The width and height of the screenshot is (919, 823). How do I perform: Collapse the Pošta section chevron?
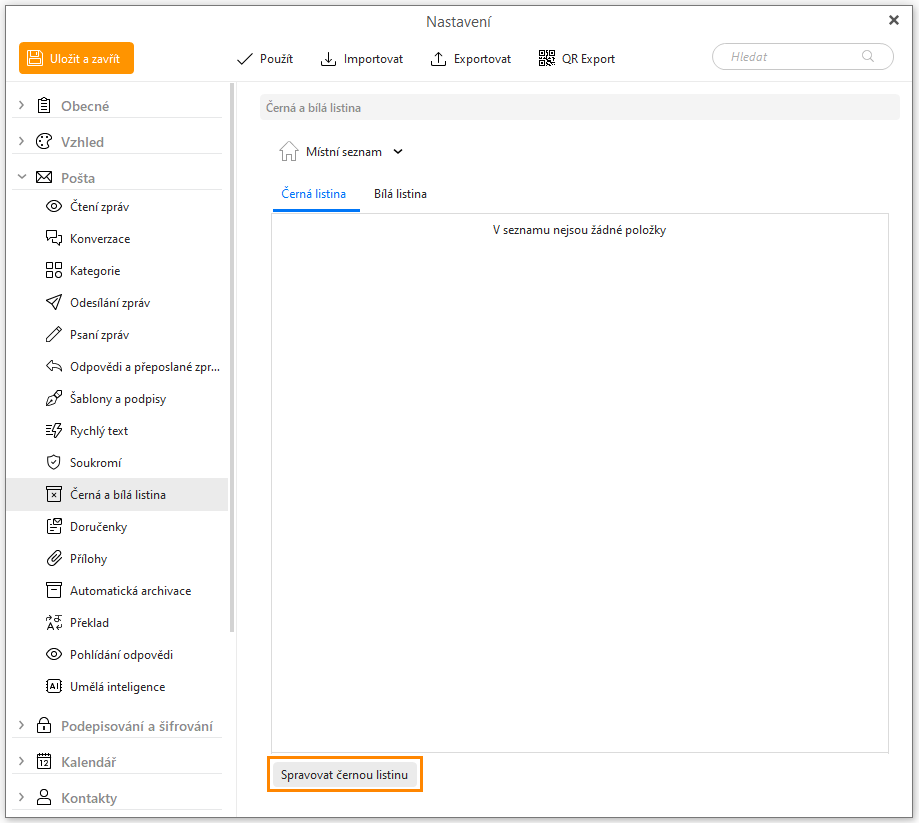22,177
